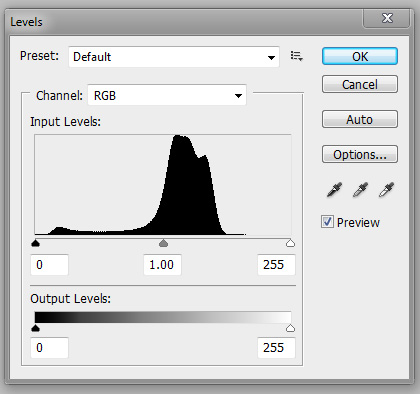Screen dimensions: 420x394
Task: Focus the output white level field 255
Action: click(276, 348)
